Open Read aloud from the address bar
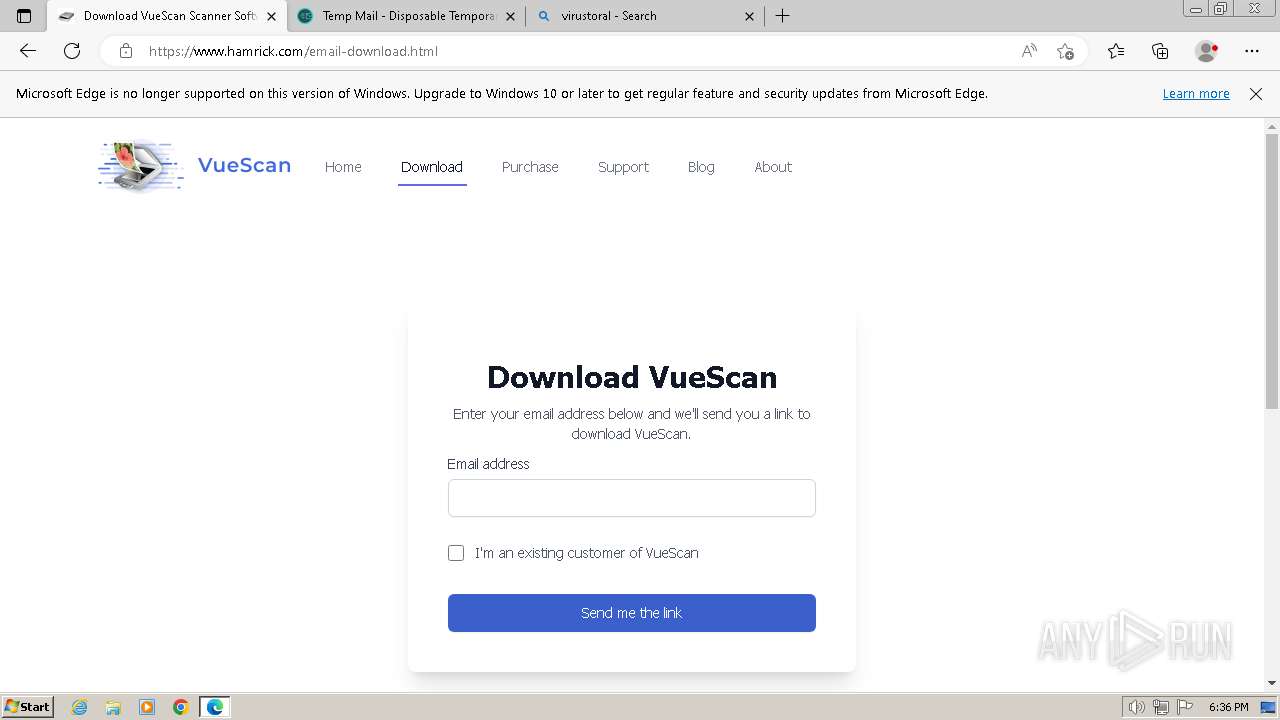Screen dimensions: 1280x720 1029,51
